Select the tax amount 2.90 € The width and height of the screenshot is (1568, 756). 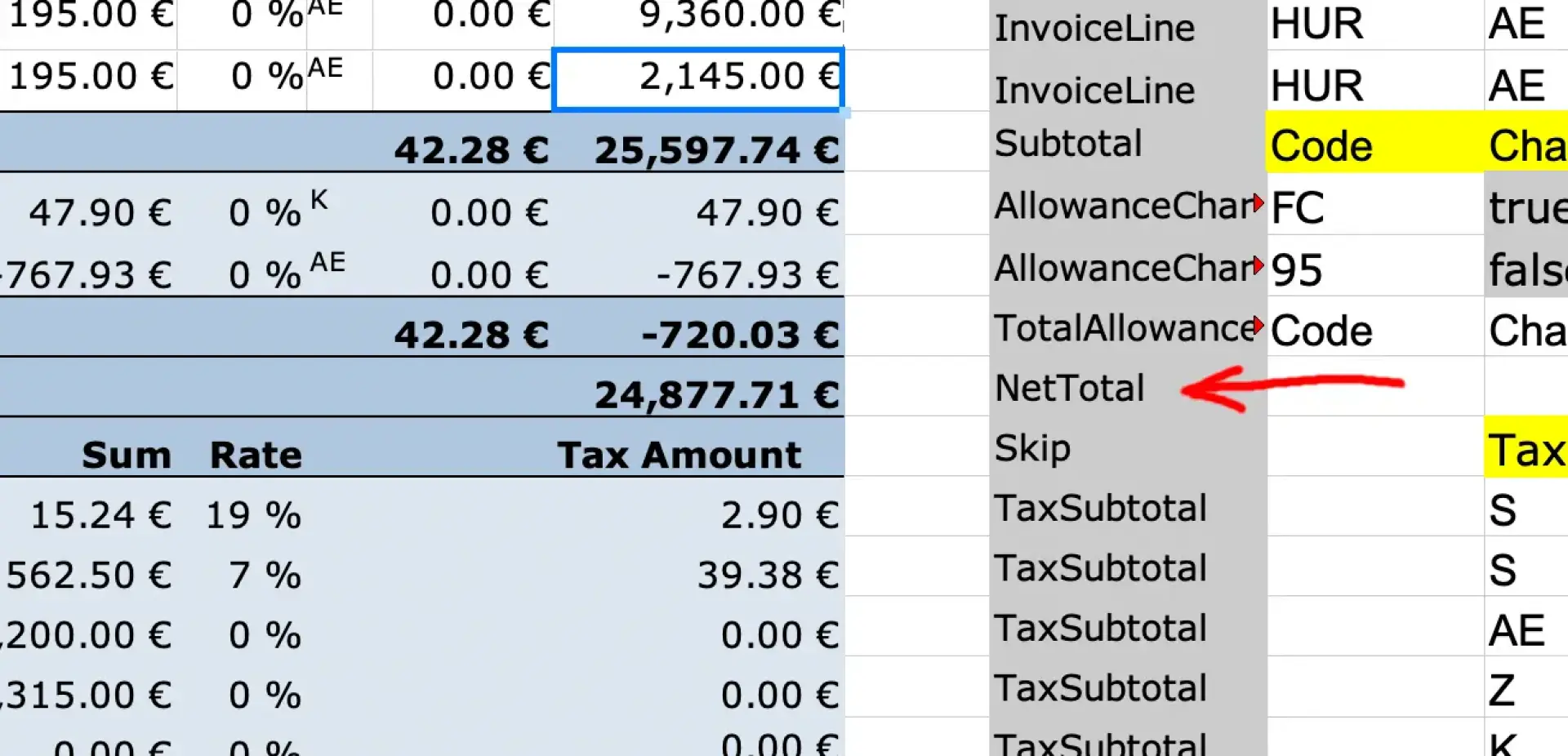[779, 515]
